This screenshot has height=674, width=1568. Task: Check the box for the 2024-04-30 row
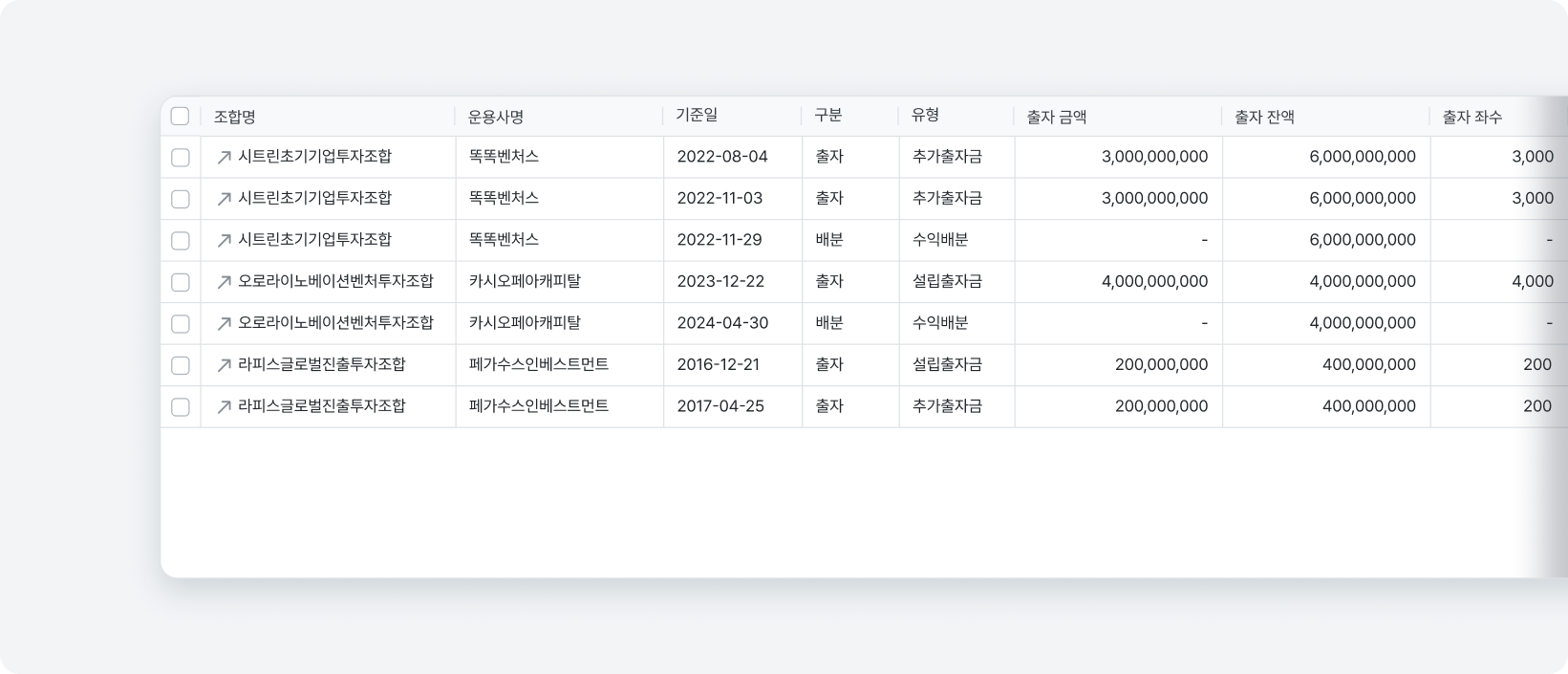pos(180,324)
